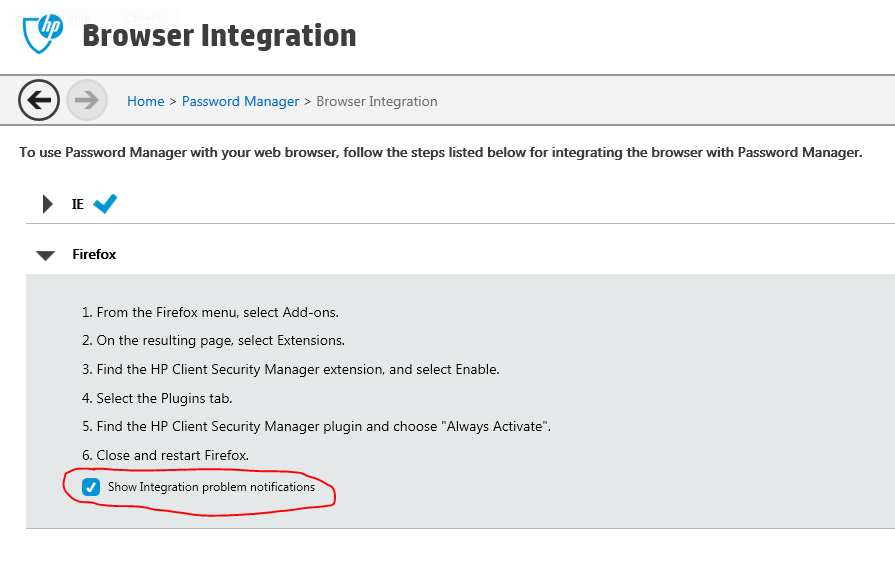Uncheck Show Integration problem notifications
The height and width of the screenshot is (567, 895).
click(91, 487)
